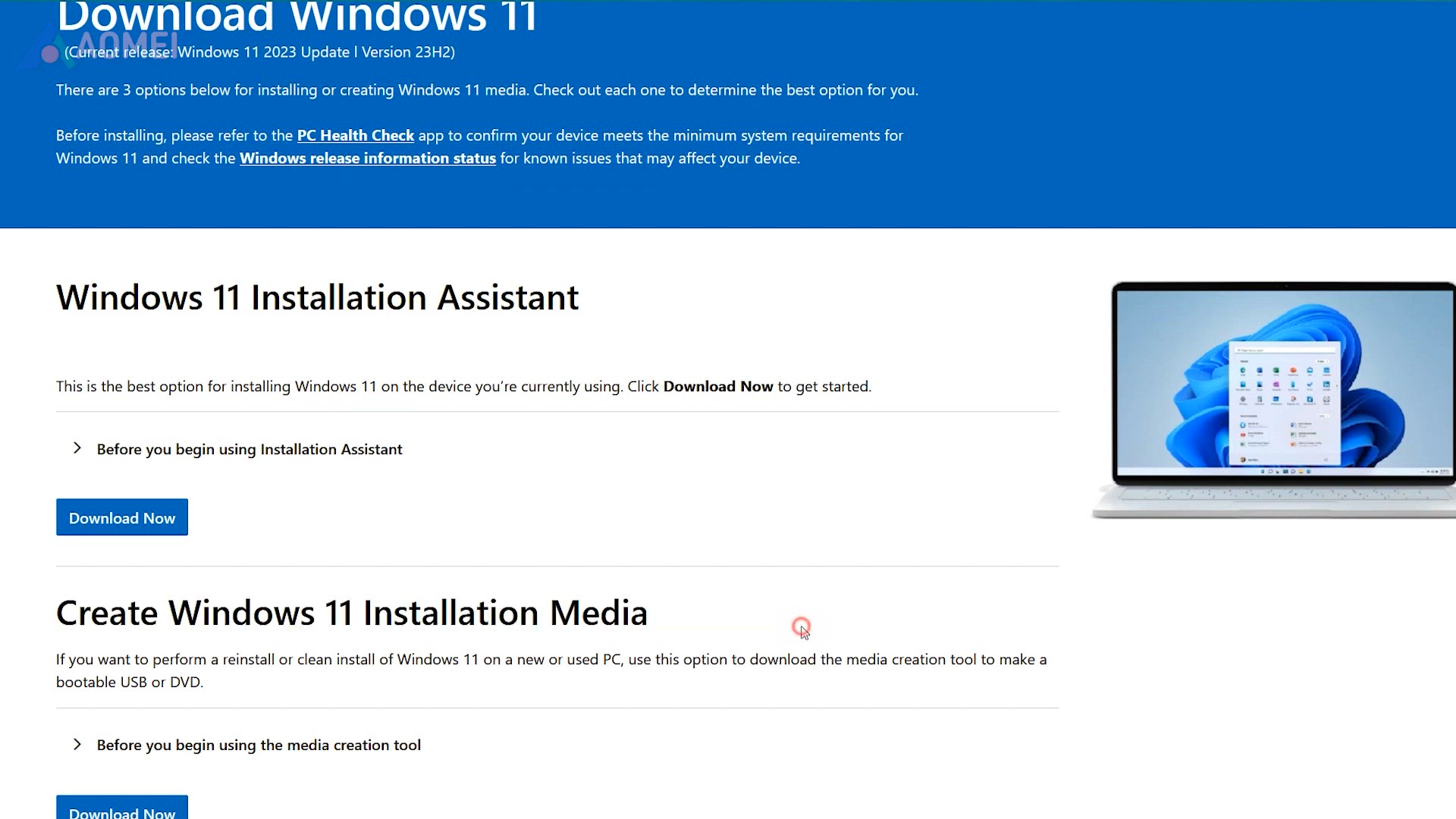Click the 'There are 3 options below' sentence
Screen dimensions: 1456x819
tap(487, 90)
